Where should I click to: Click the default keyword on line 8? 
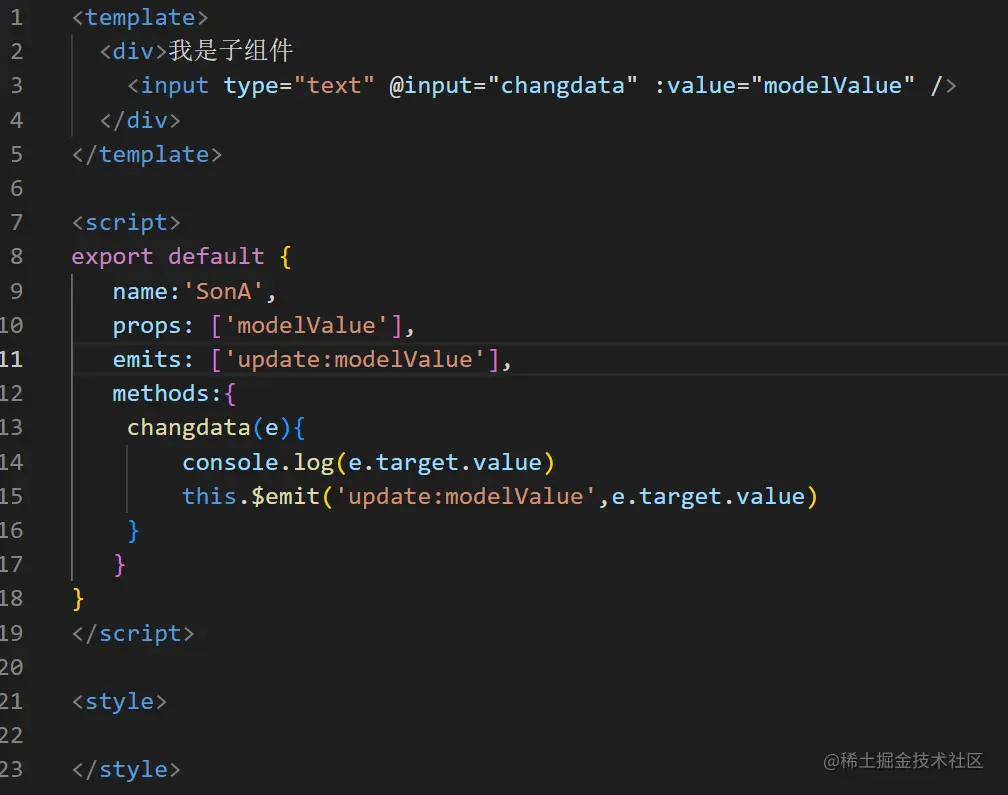[x=216, y=256]
